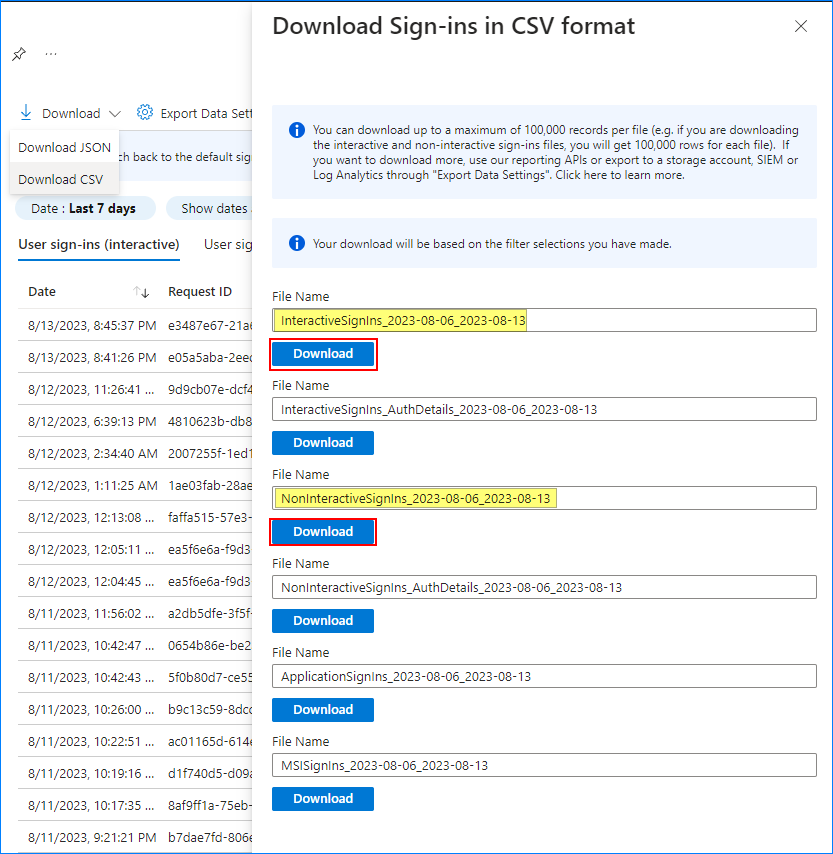Select the 8/13/2023, 8:45:37 PM sign-in row

135,326
